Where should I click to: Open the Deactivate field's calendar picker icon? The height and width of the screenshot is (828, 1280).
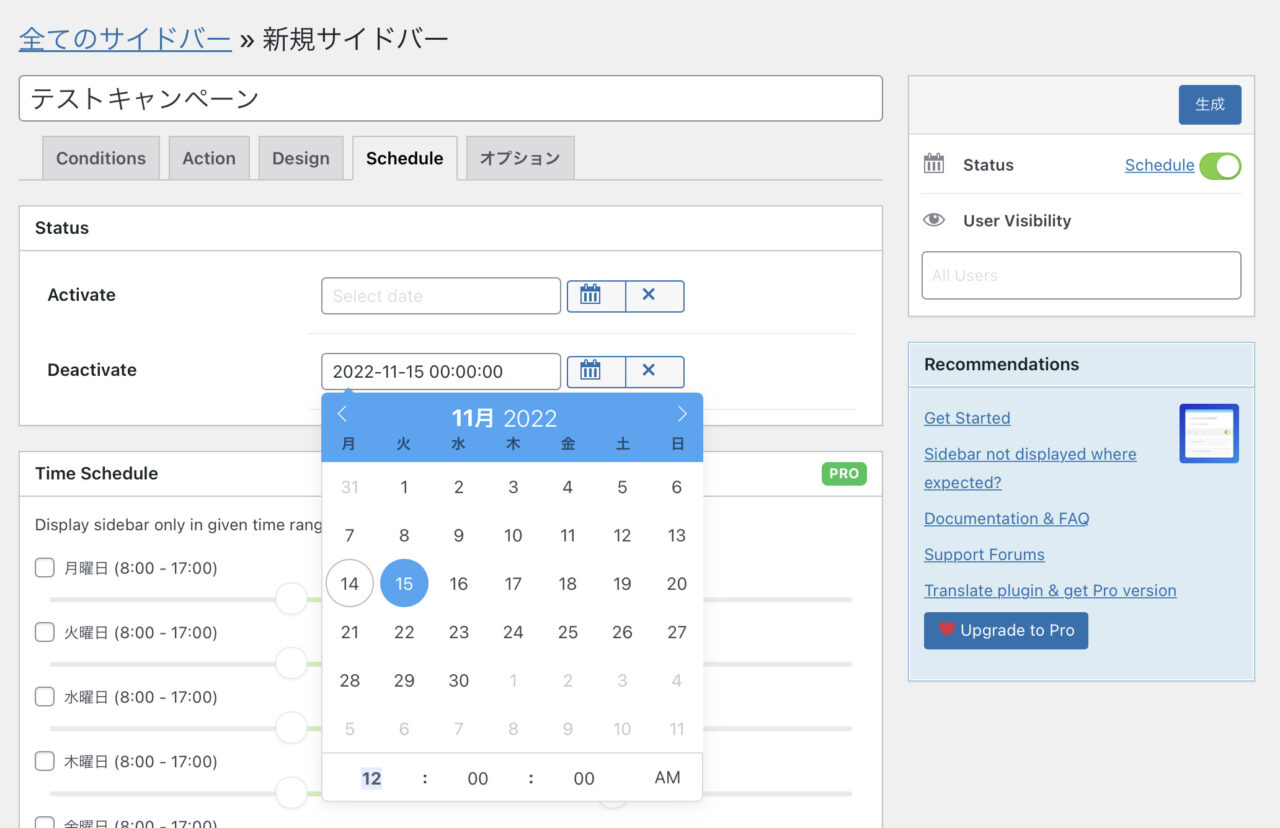[595, 371]
